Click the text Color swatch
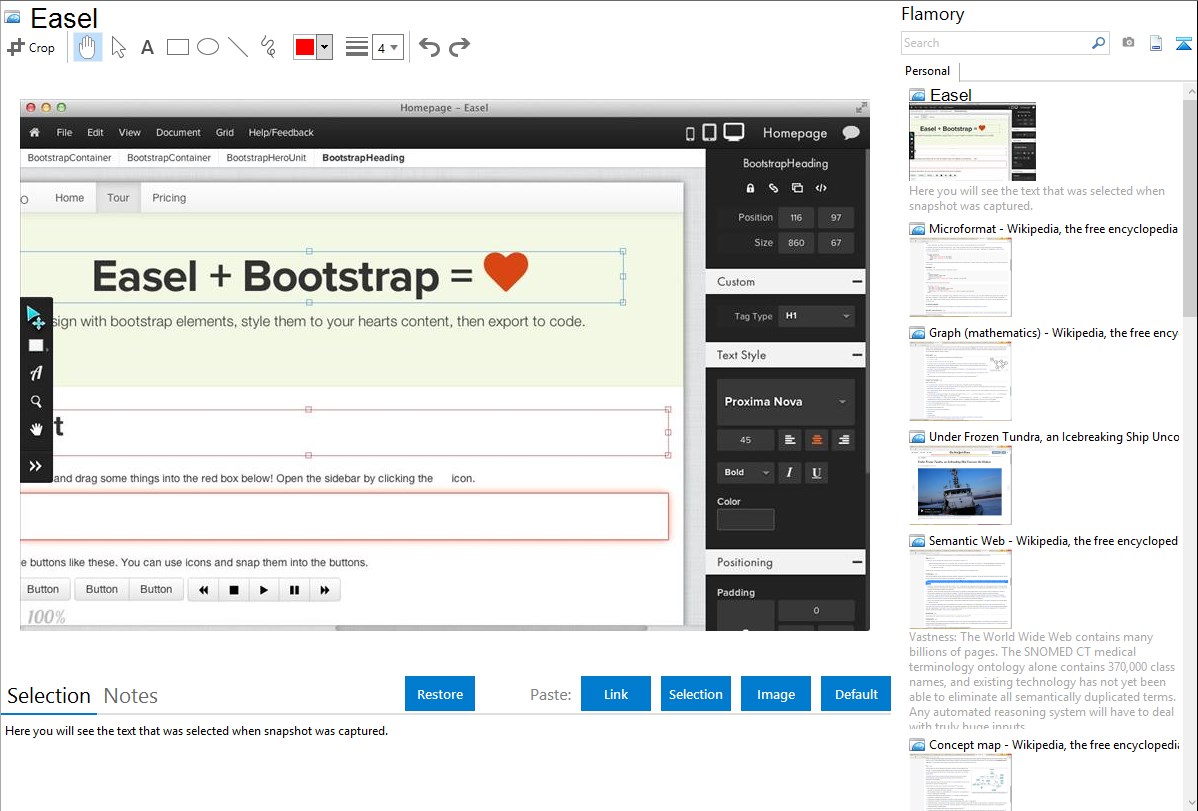The height and width of the screenshot is (811, 1198). click(745, 520)
